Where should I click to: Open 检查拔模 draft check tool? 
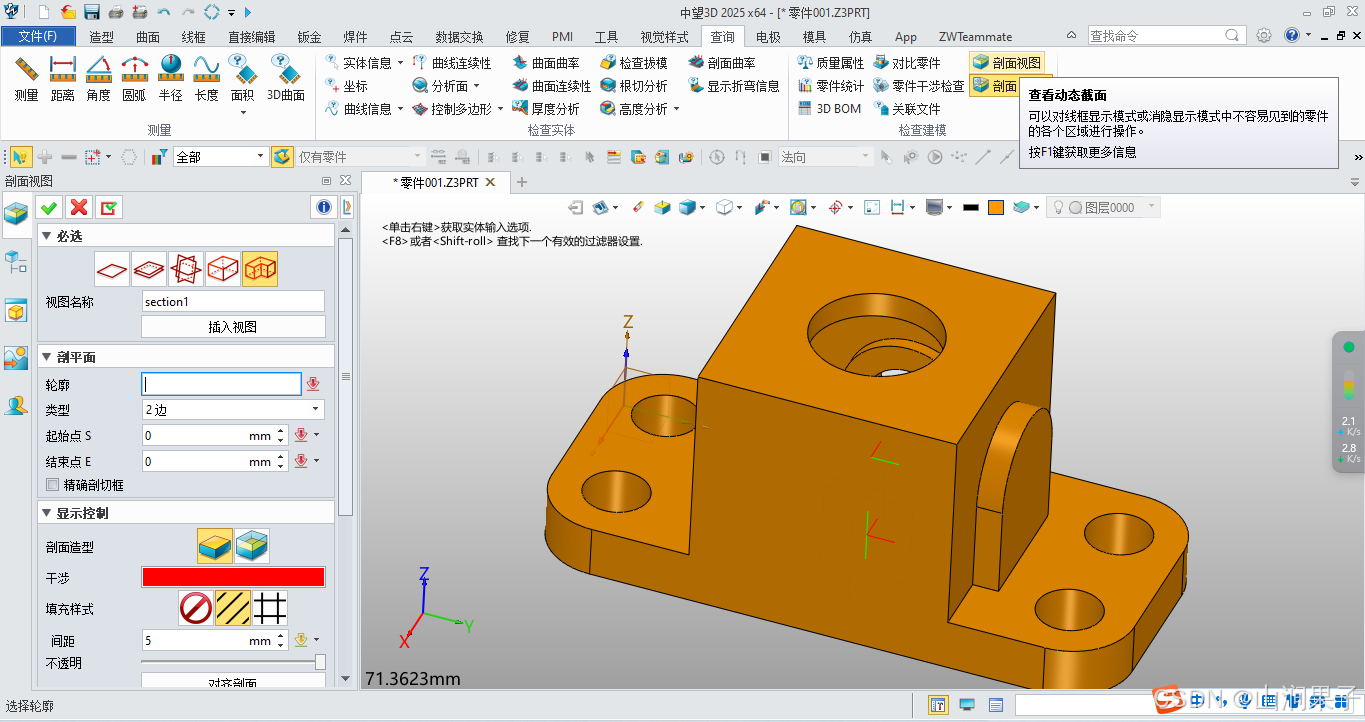point(634,63)
